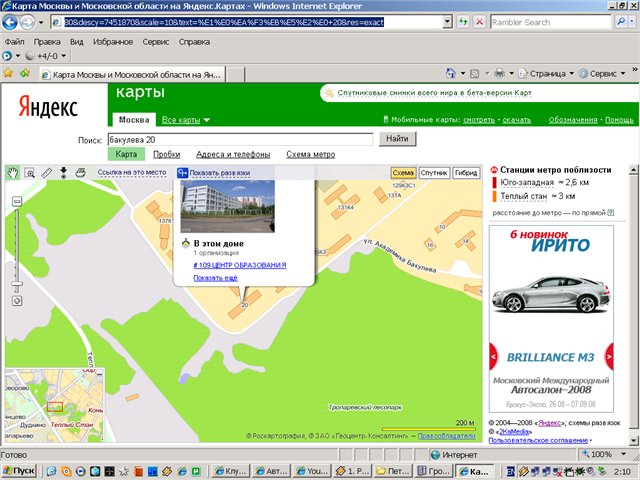Click the address bar page icon
This screenshot has width=640, height=480.
click(56, 22)
